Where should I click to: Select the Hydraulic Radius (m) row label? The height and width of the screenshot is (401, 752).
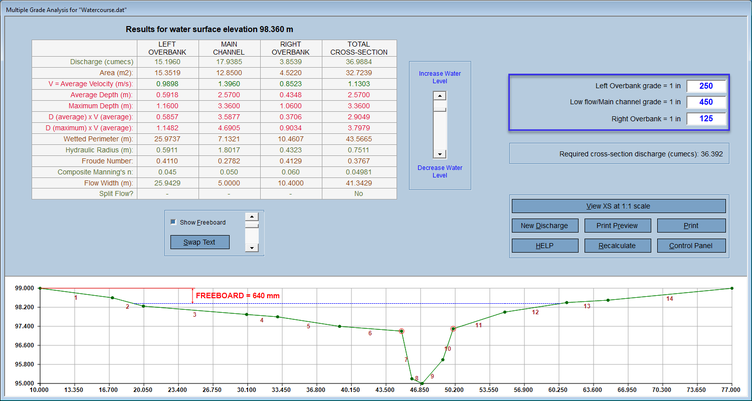99,150
